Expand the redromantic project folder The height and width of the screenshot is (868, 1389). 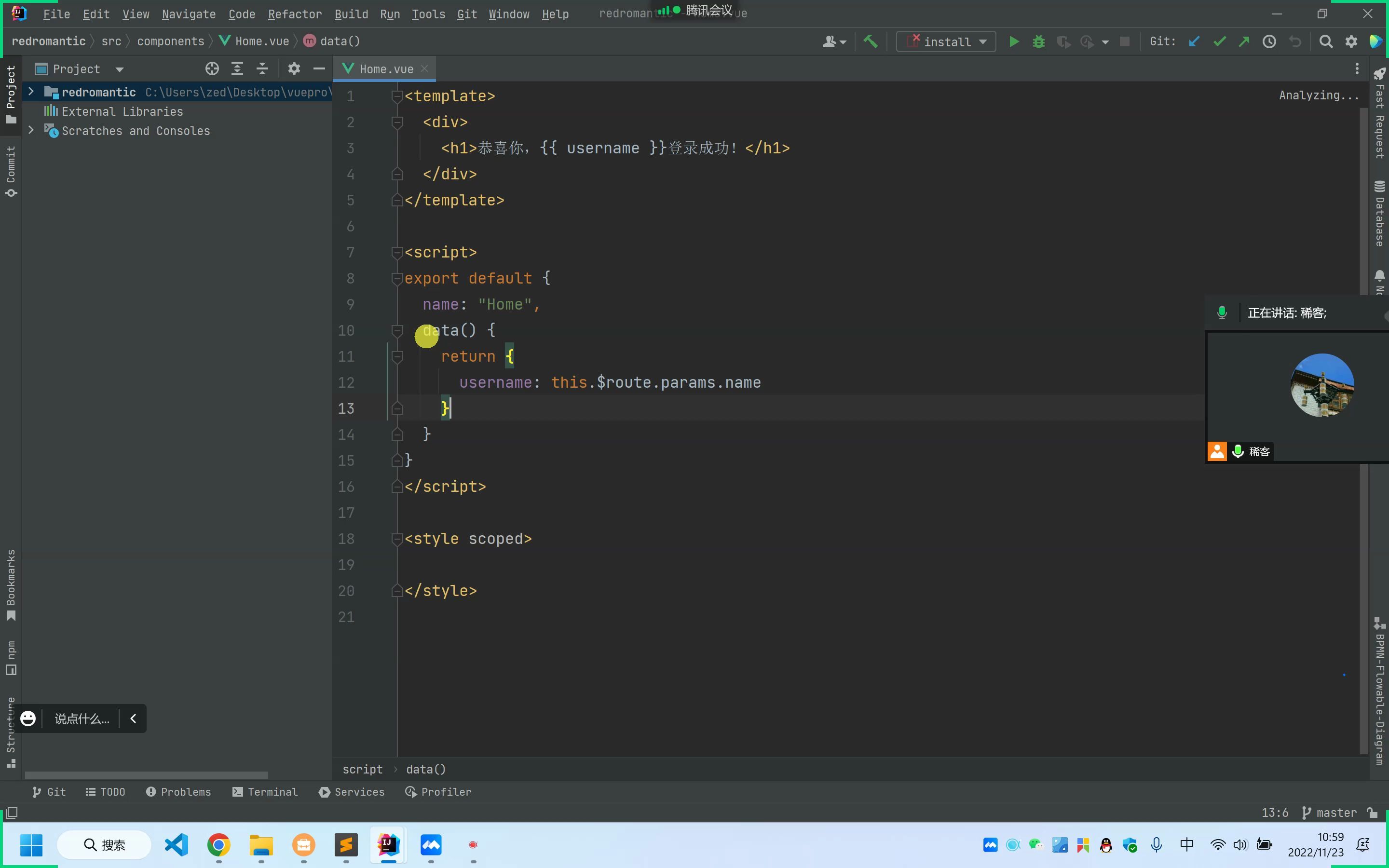point(31,92)
